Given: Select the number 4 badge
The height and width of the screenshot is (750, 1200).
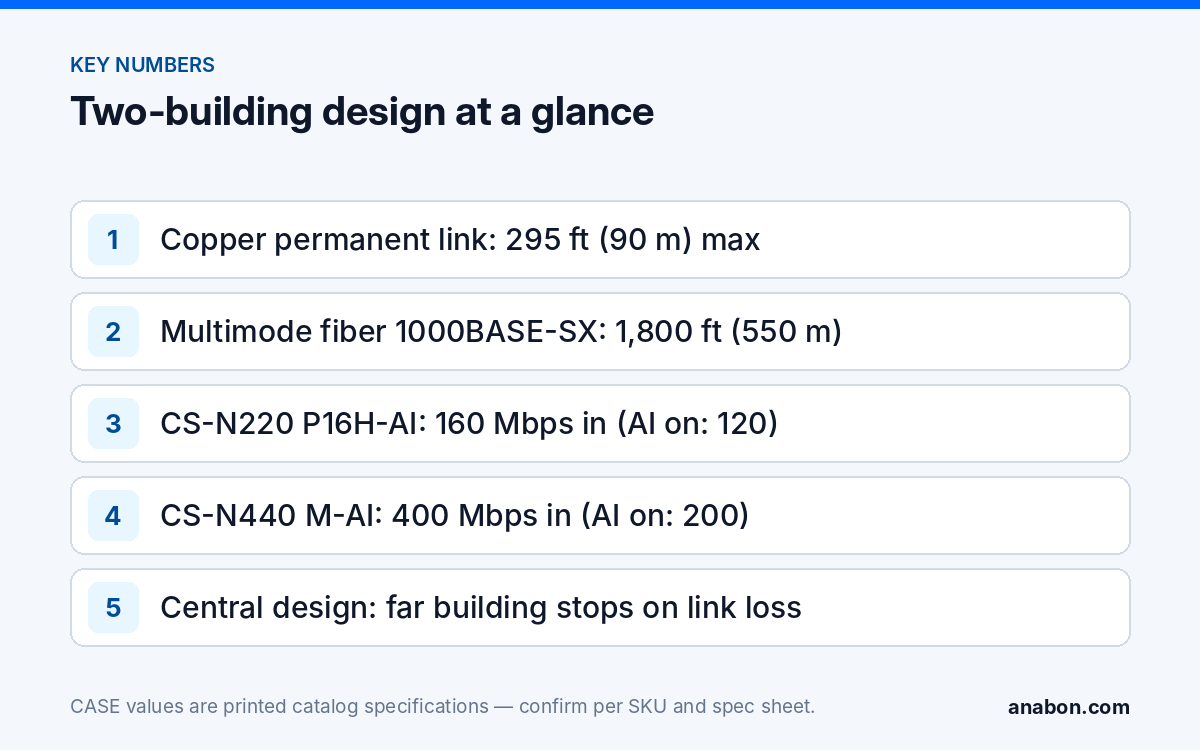Looking at the screenshot, I should pyautogui.click(x=113, y=516).
